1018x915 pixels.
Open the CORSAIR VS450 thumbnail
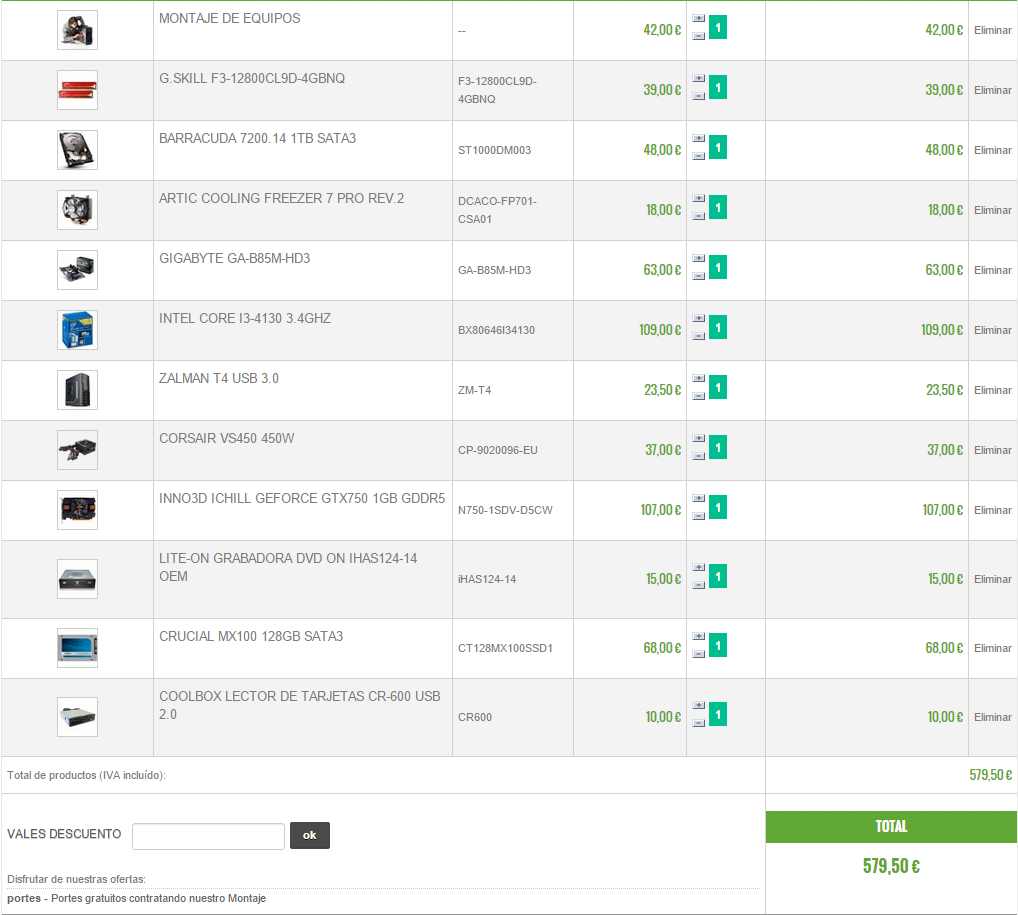tap(77, 449)
